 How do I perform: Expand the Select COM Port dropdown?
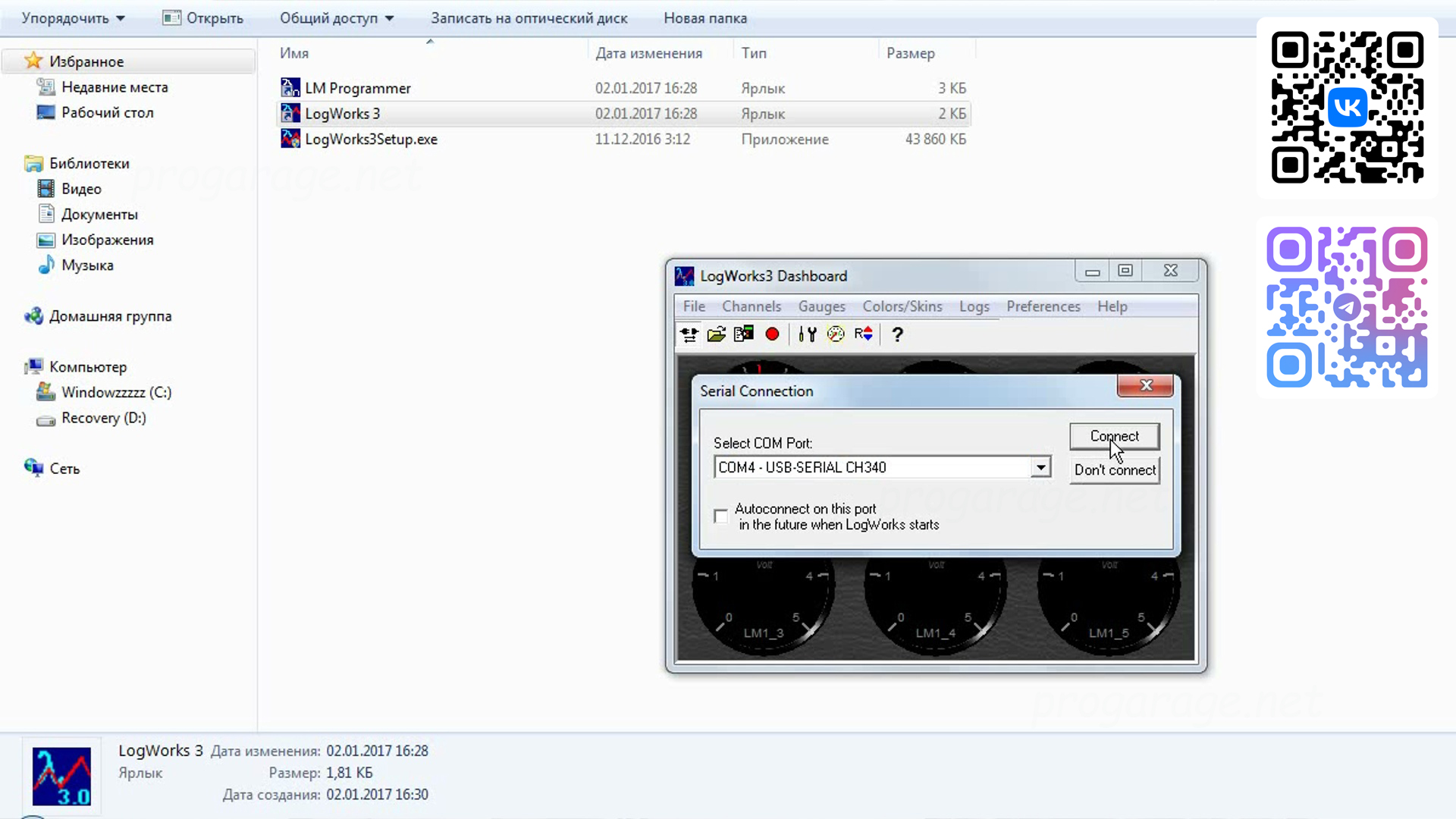coord(1040,467)
